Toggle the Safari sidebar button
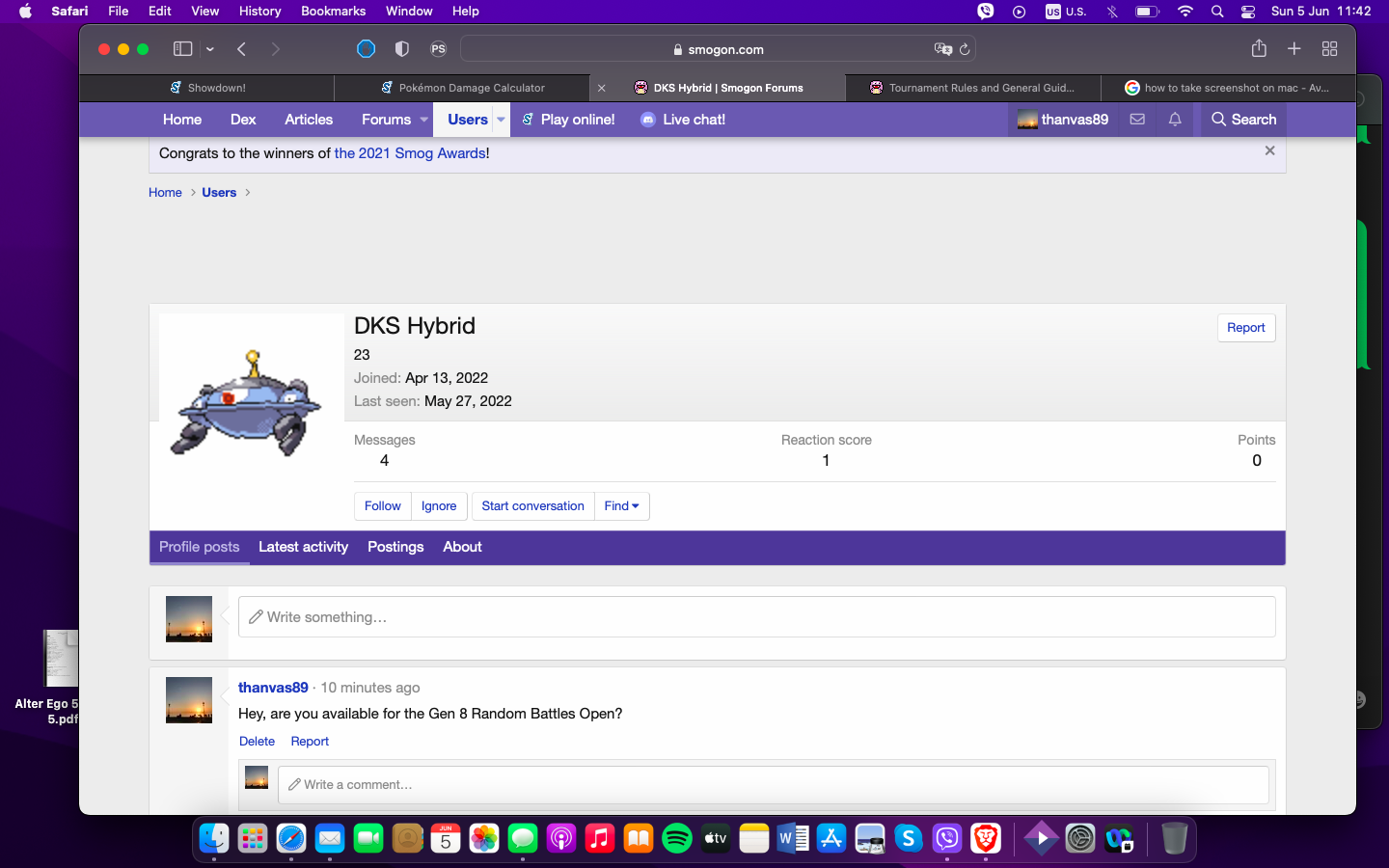 click(x=182, y=49)
